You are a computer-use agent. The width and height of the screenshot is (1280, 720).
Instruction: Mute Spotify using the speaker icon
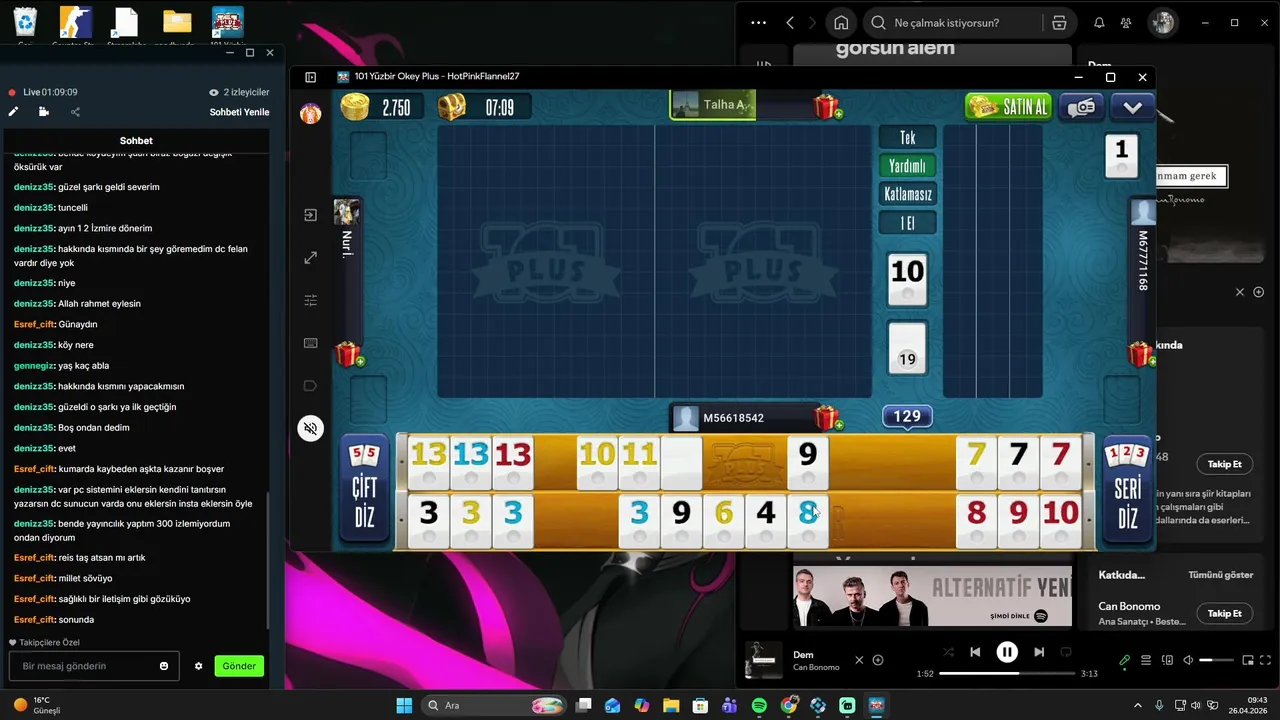pyautogui.click(x=1188, y=660)
